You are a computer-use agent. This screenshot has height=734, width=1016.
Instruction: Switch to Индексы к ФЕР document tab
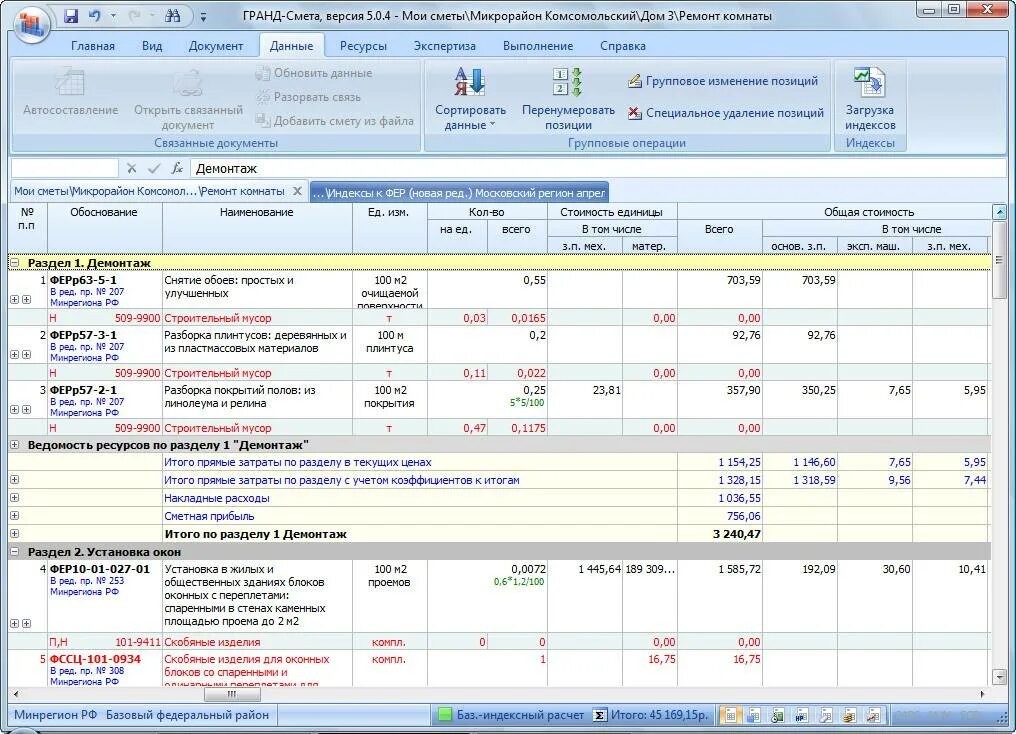pyautogui.click(x=459, y=192)
